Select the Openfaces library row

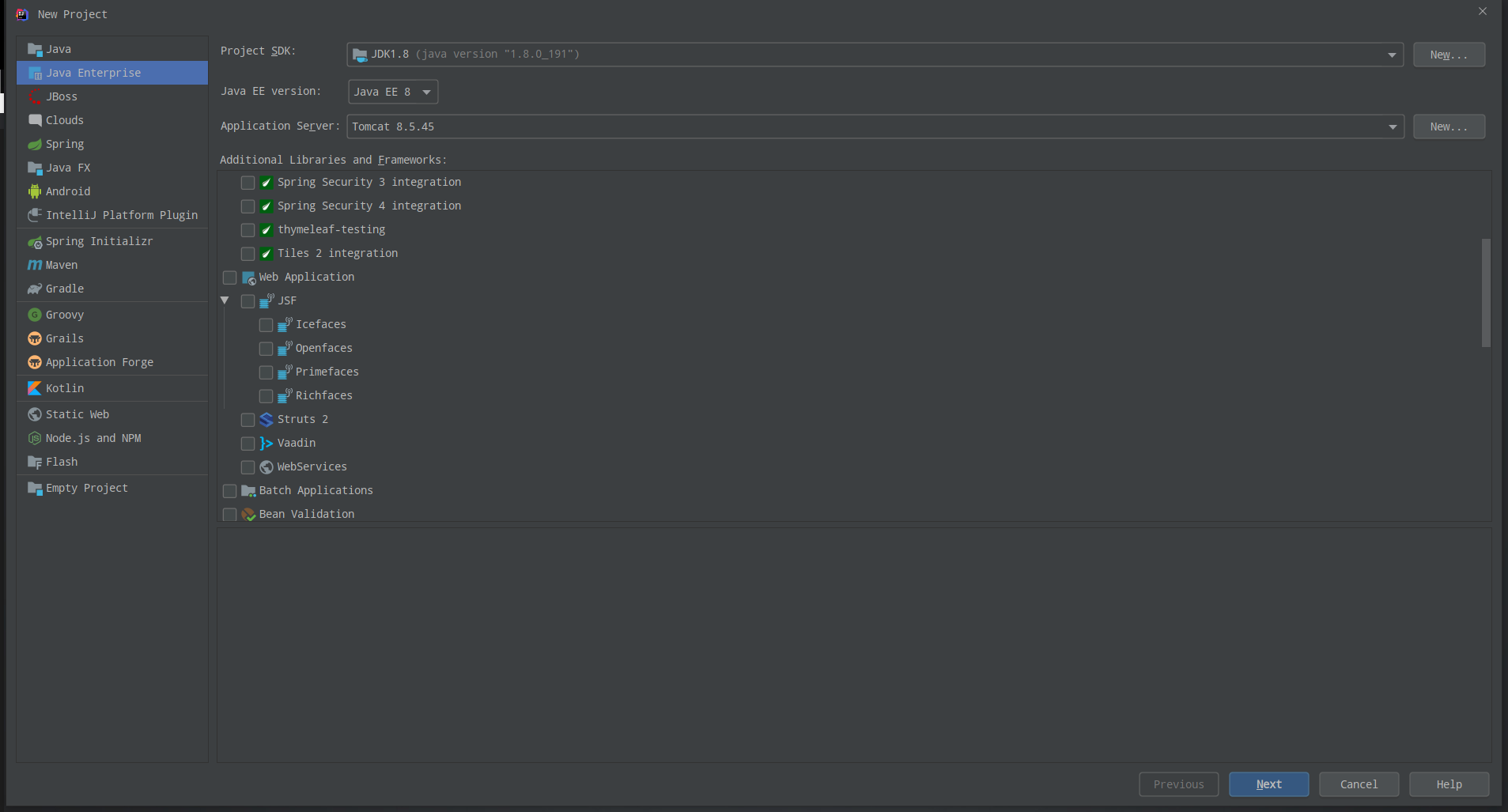point(854,348)
